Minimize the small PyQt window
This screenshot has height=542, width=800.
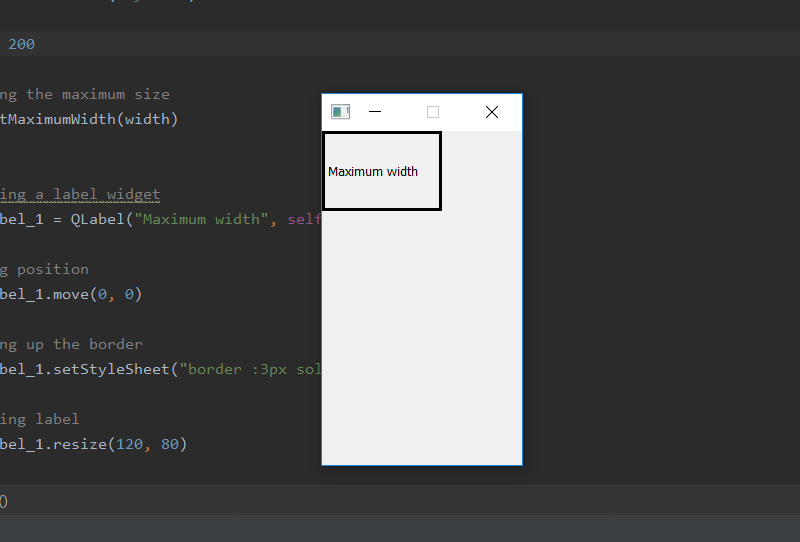point(375,112)
